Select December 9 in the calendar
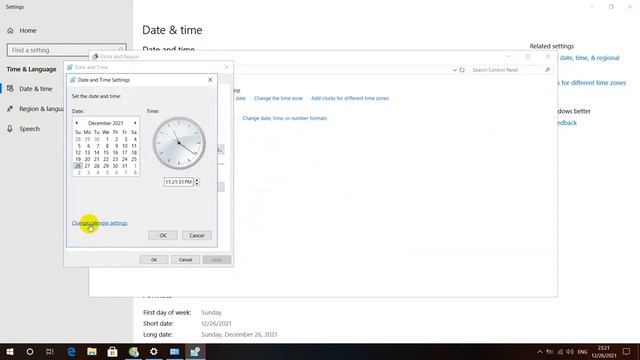 [116, 146]
